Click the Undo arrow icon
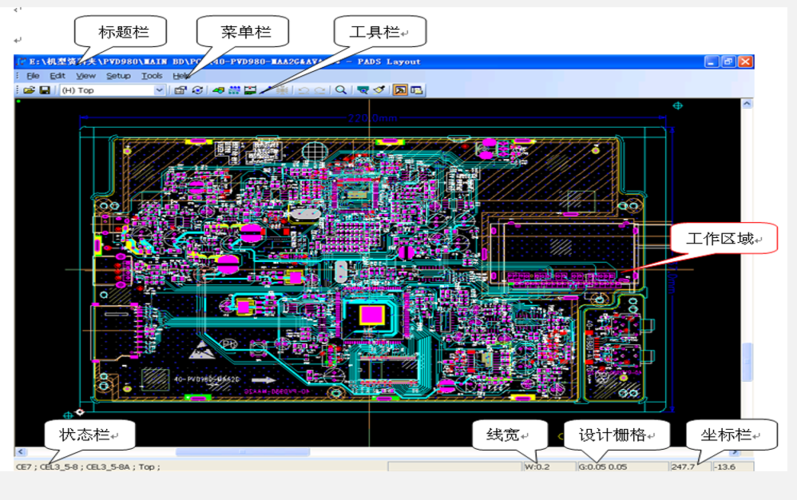 tap(303, 90)
